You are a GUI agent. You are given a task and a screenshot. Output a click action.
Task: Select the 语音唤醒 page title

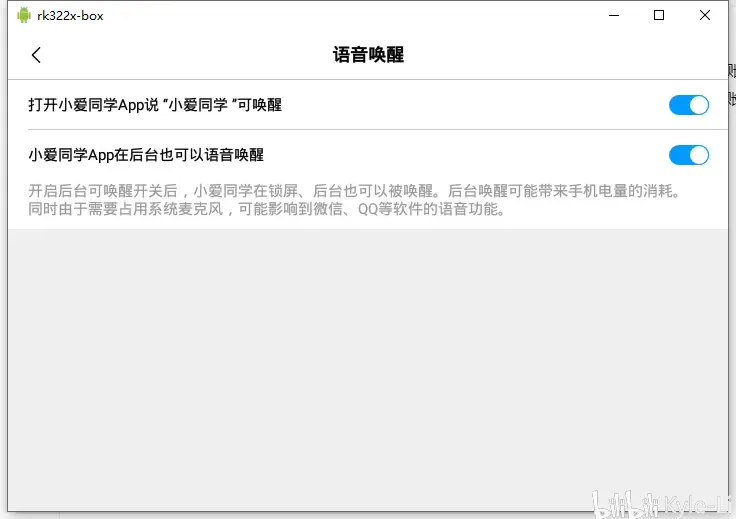point(368,55)
